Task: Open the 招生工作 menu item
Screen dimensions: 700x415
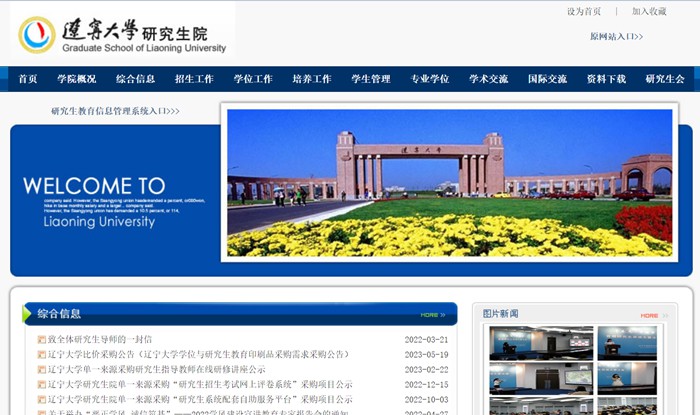Action: point(194,79)
